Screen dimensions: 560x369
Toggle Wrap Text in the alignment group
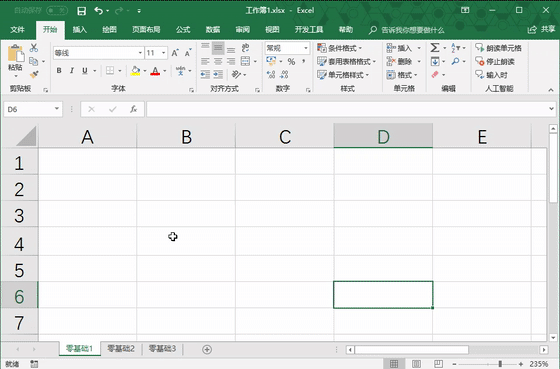pyautogui.click(x=245, y=48)
